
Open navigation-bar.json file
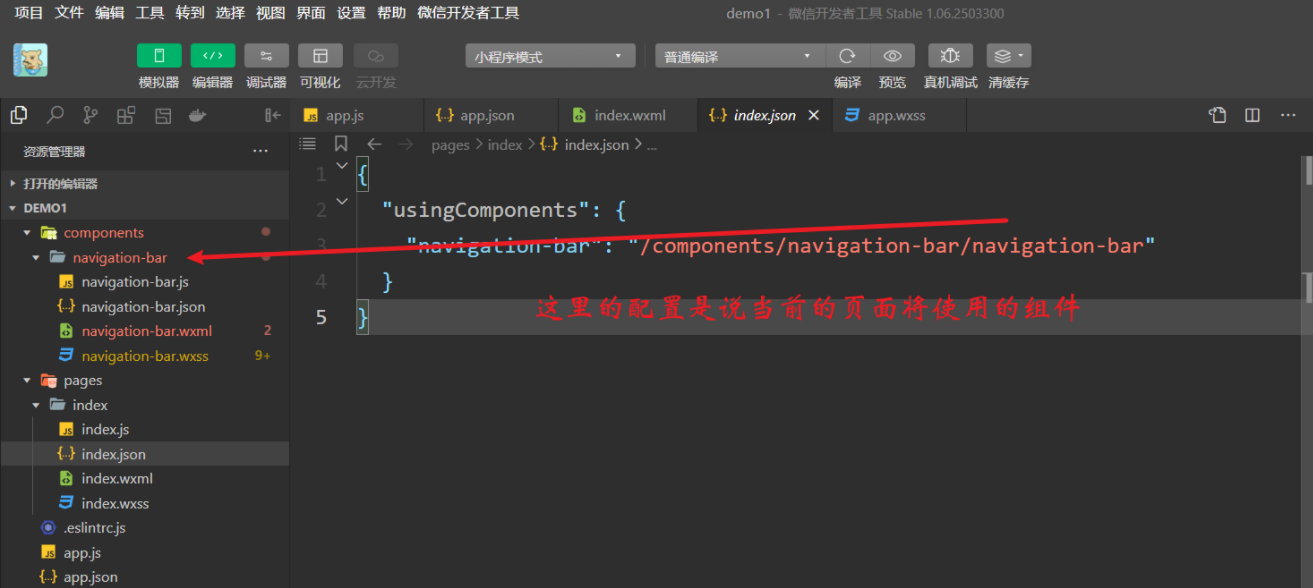(x=145, y=306)
